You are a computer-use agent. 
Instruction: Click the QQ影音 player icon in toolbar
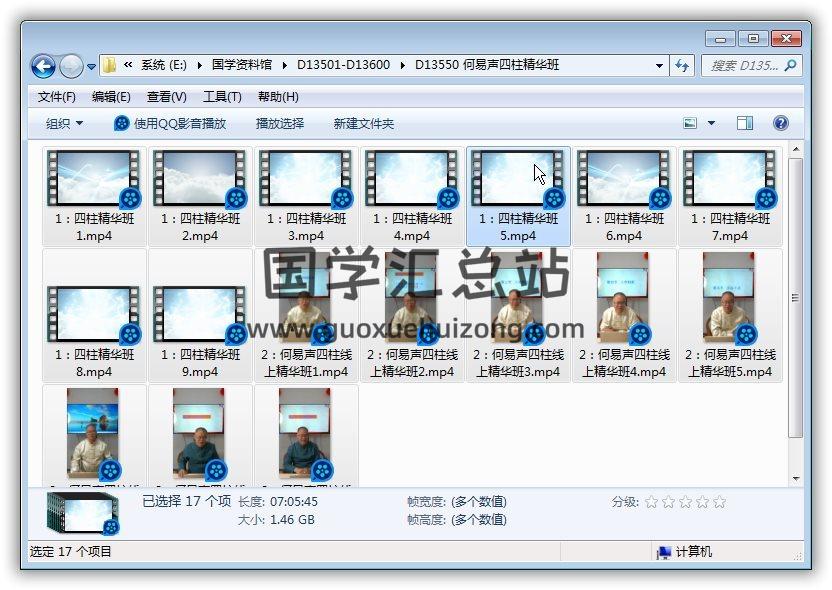point(122,123)
